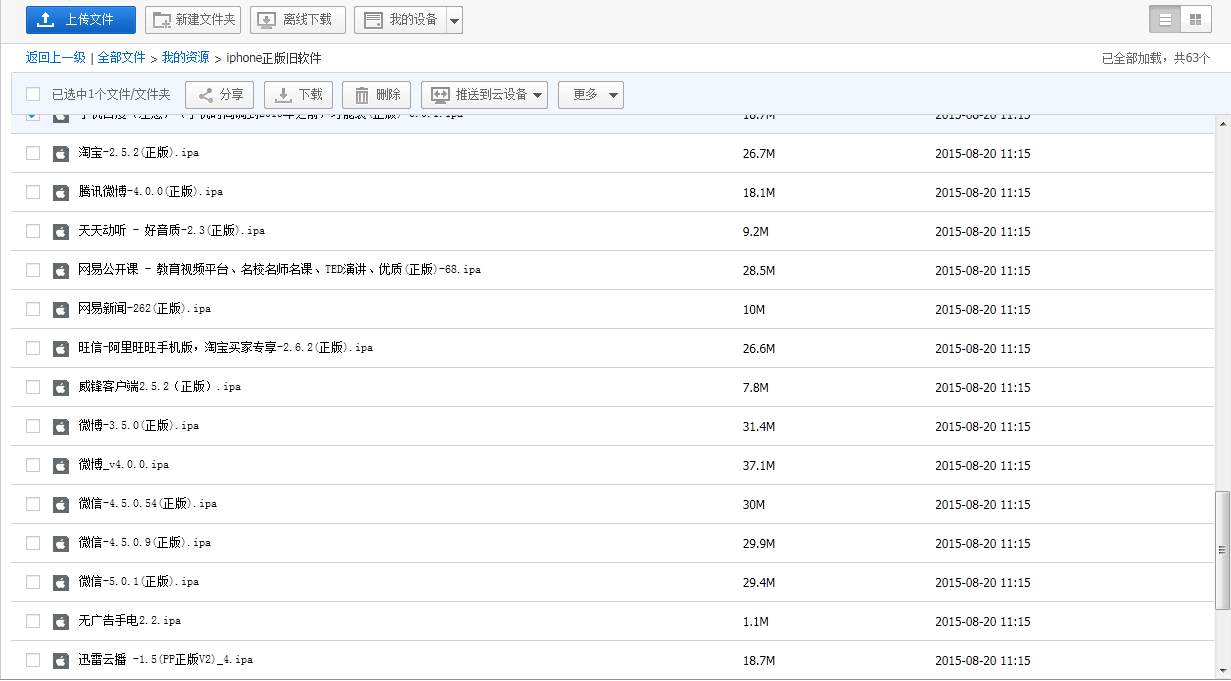Check the box for 微信-4.5.0.54(正版).ipa

click(x=33, y=504)
